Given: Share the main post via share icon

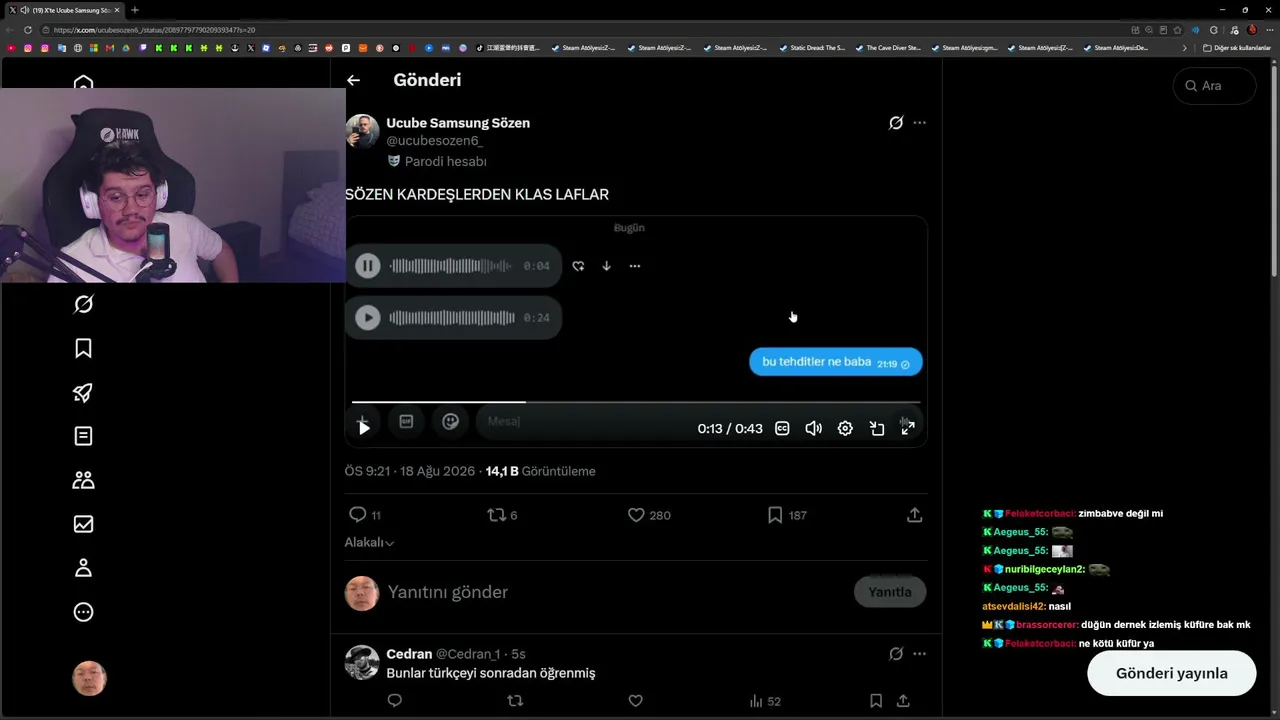Looking at the screenshot, I should pyautogui.click(x=914, y=515).
